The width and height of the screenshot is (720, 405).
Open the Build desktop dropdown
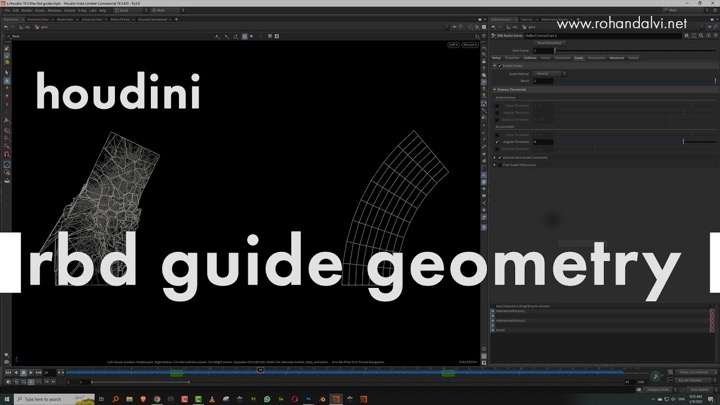click(x=131, y=10)
